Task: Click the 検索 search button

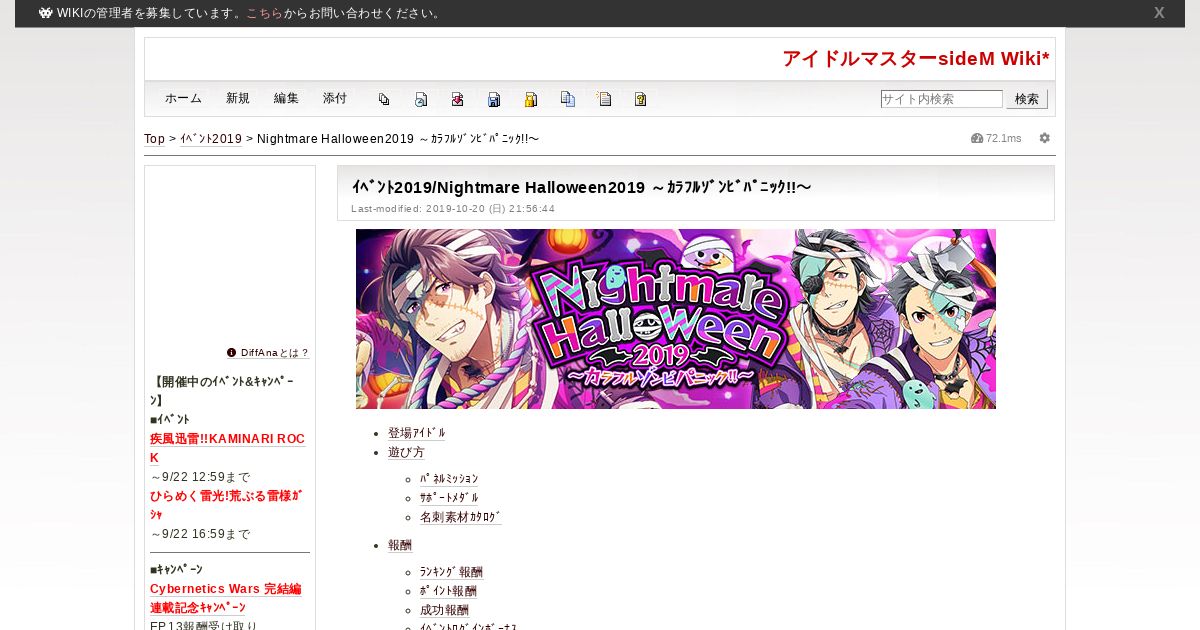Action: point(1027,99)
